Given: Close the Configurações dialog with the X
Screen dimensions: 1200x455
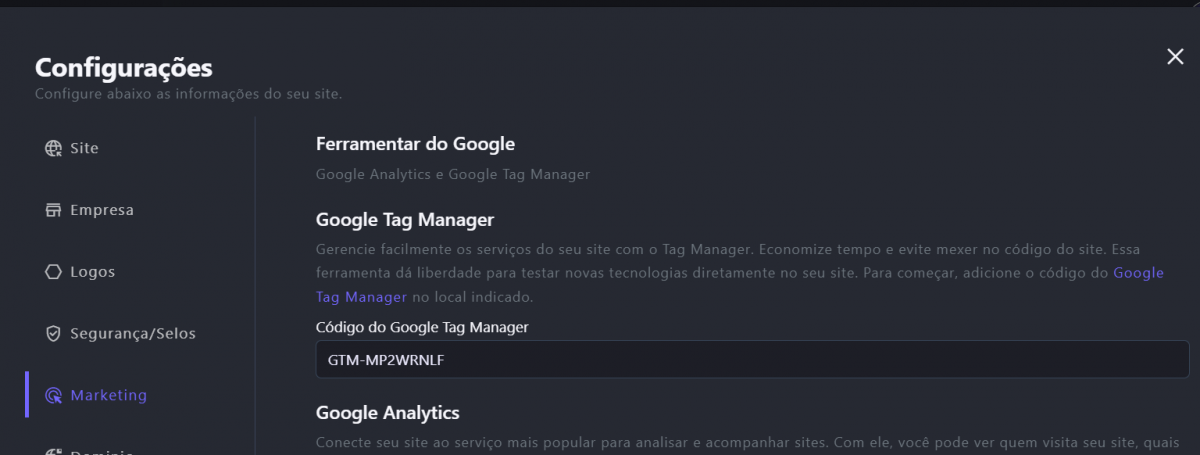Looking at the screenshot, I should tap(1175, 57).
